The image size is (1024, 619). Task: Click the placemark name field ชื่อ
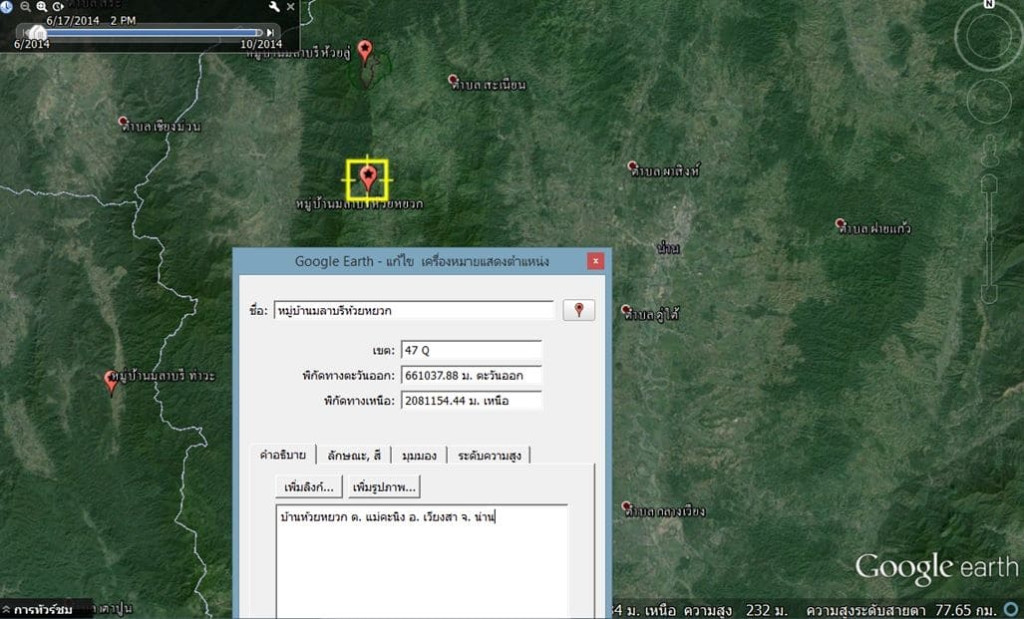414,310
